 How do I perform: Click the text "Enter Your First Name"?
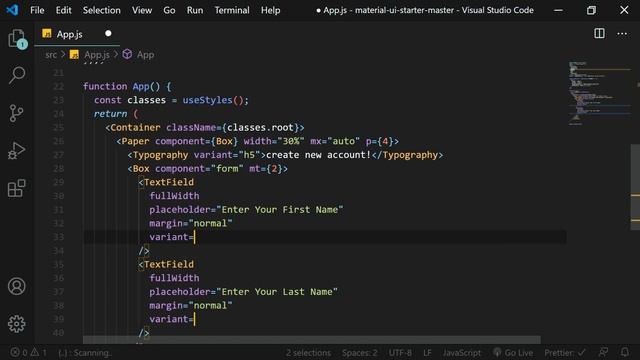point(280,209)
